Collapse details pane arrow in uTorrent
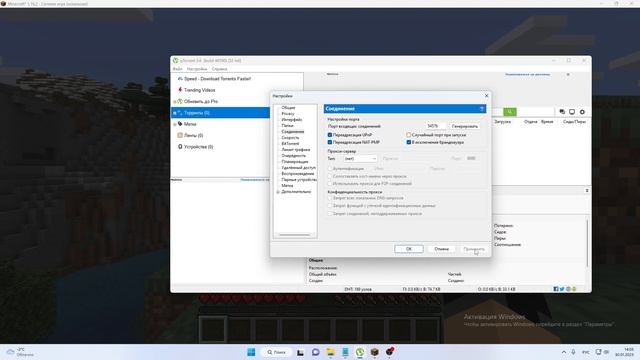Screen dimensions: 640x360 pyautogui.click(x=587, y=191)
